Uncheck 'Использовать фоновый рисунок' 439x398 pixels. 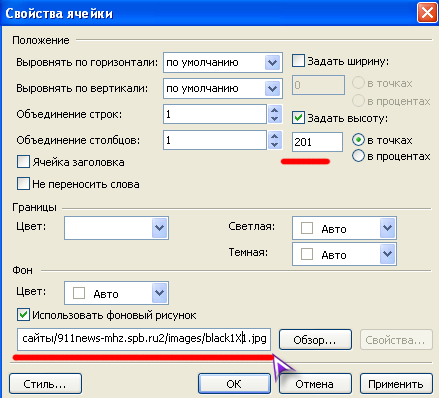(x=23, y=315)
